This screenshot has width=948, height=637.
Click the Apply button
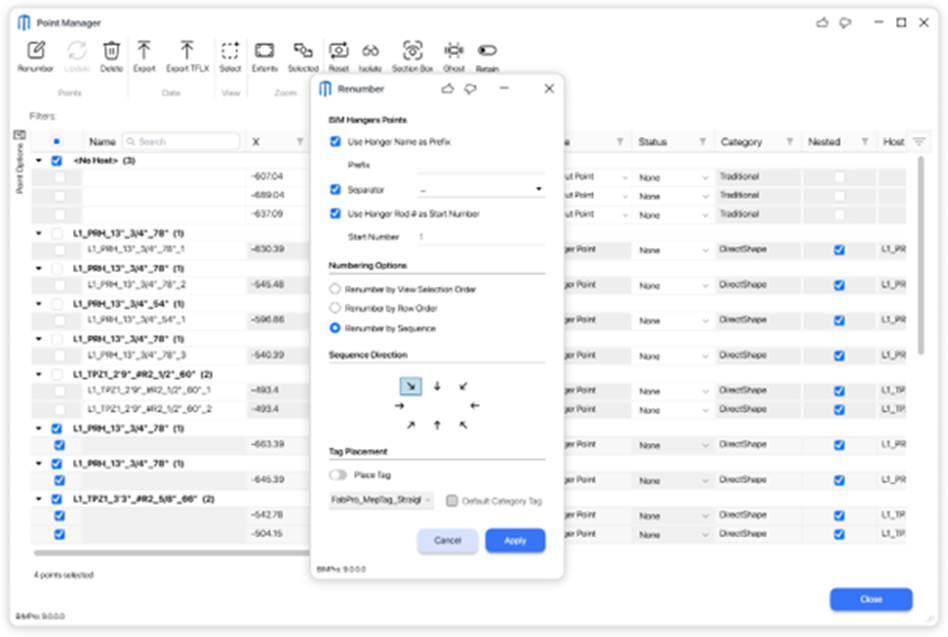[x=515, y=540]
